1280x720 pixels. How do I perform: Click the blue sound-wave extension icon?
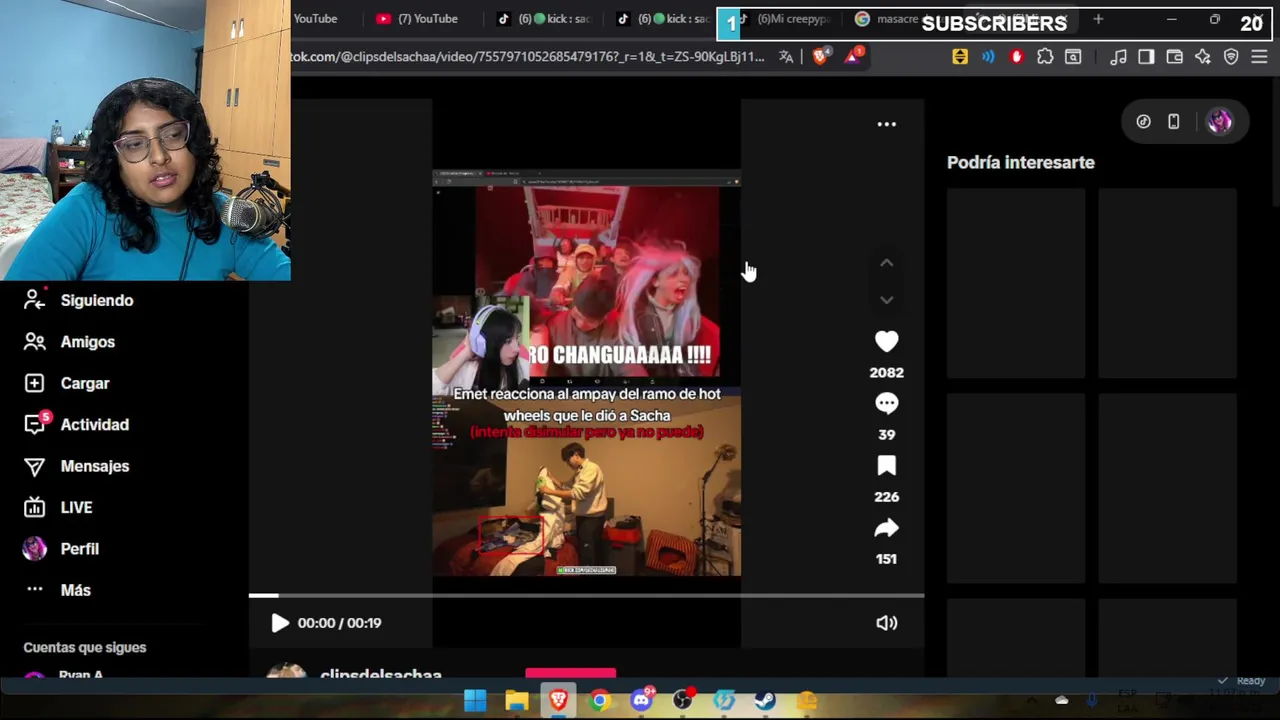(x=988, y=57)
